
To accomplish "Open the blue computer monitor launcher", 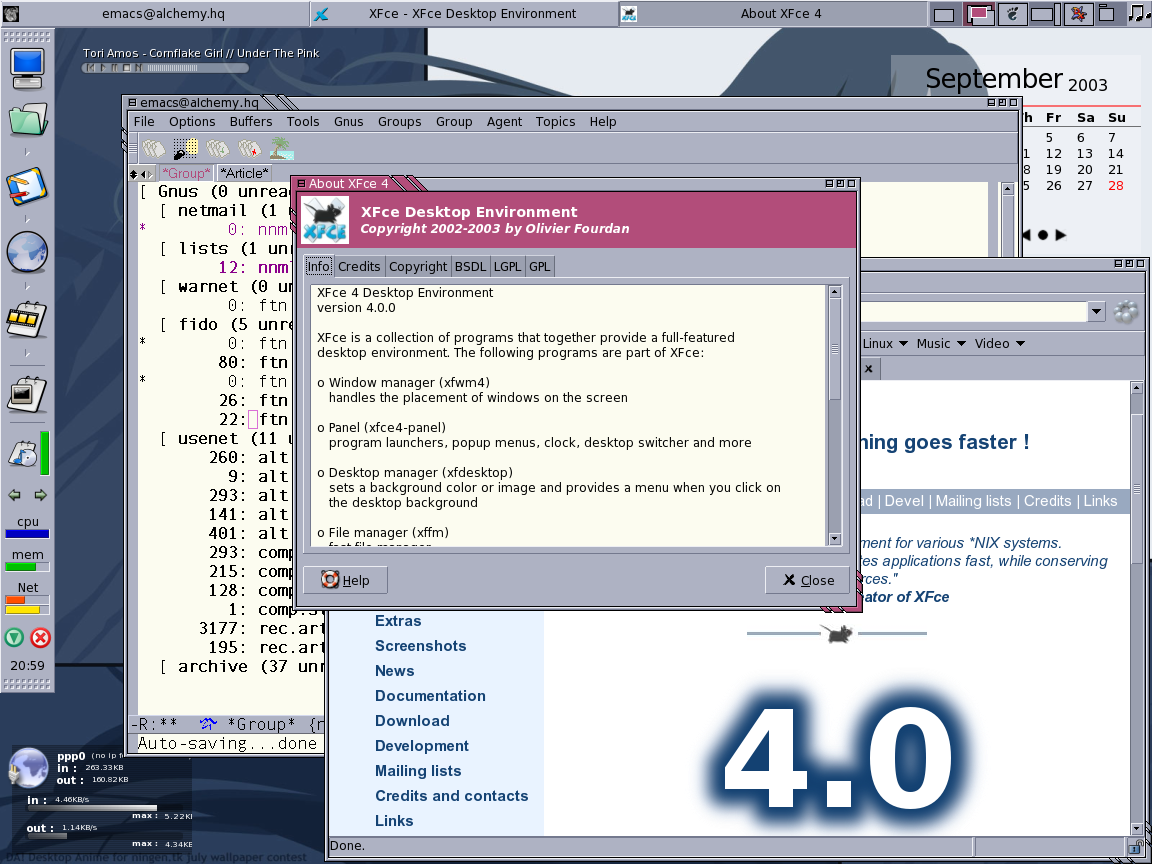I will [26, 63].
